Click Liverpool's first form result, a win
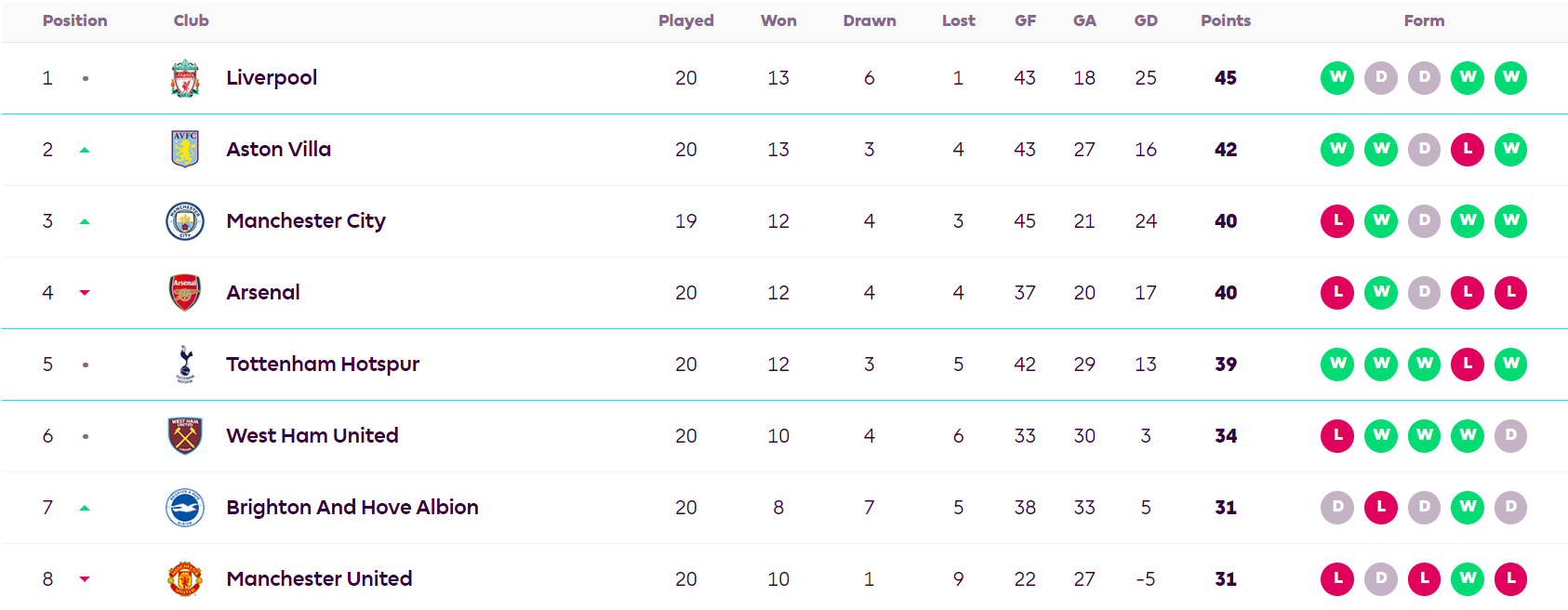Viewport: 1568px width, 610px height. pos(1337,78)
